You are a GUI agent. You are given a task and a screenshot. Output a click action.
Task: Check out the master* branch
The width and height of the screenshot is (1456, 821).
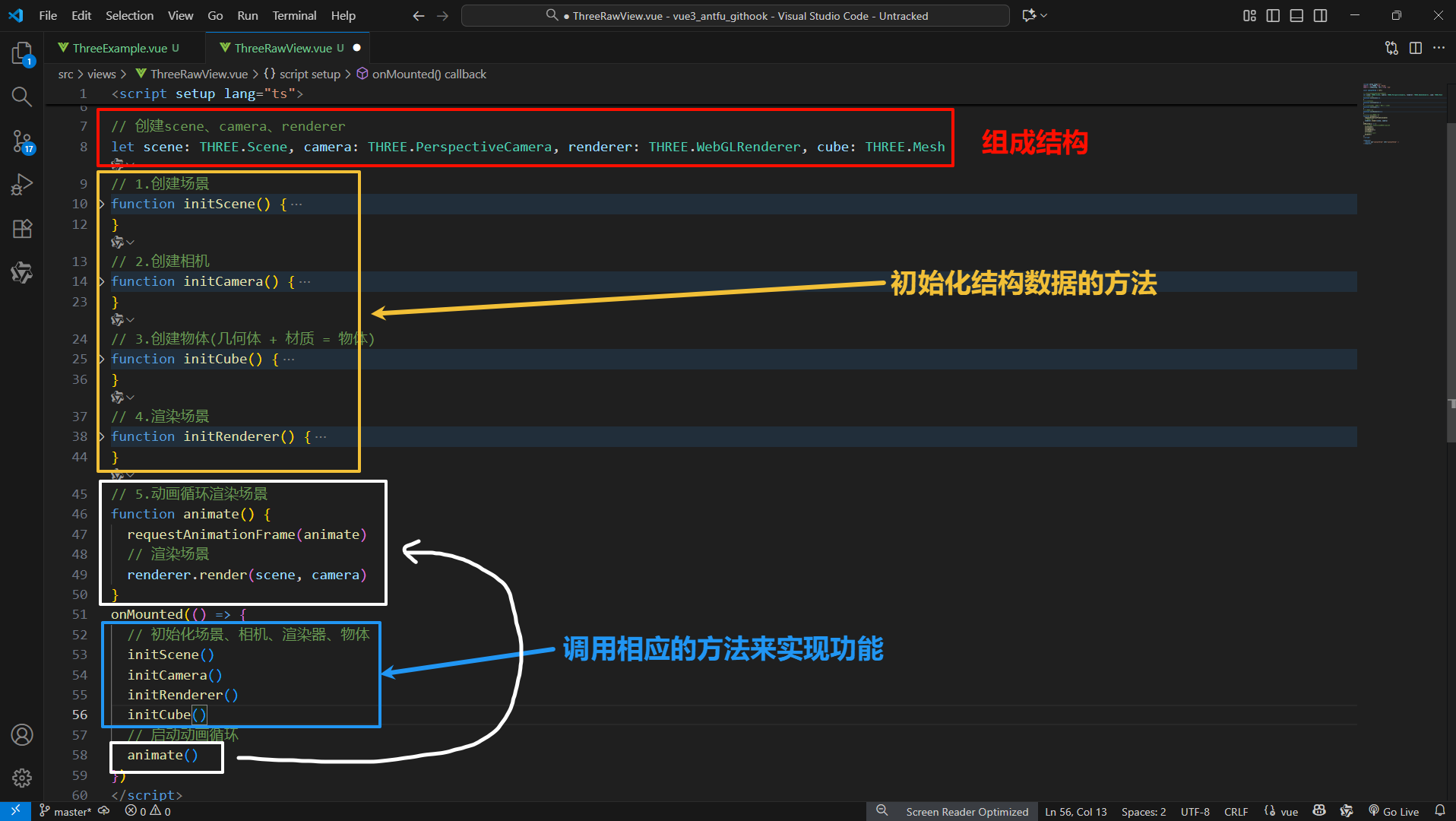65,812
